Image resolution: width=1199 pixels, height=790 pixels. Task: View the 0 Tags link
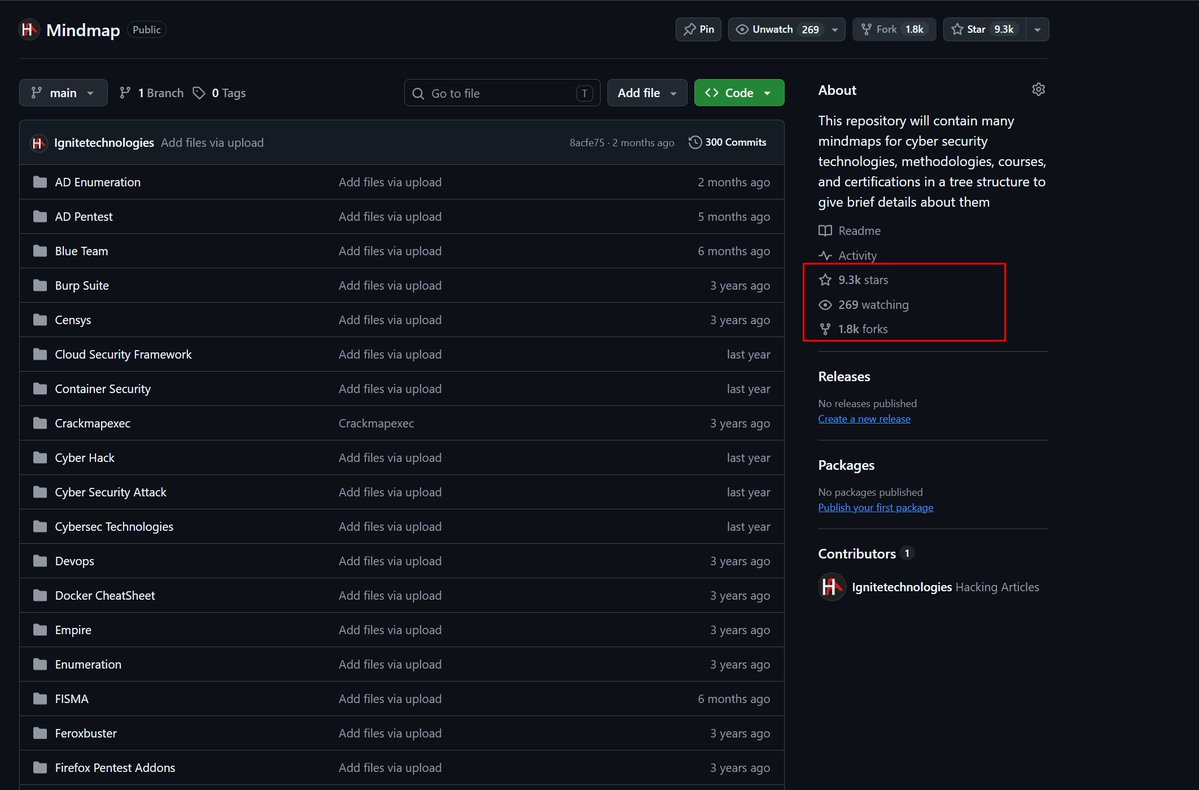point(219,93)
